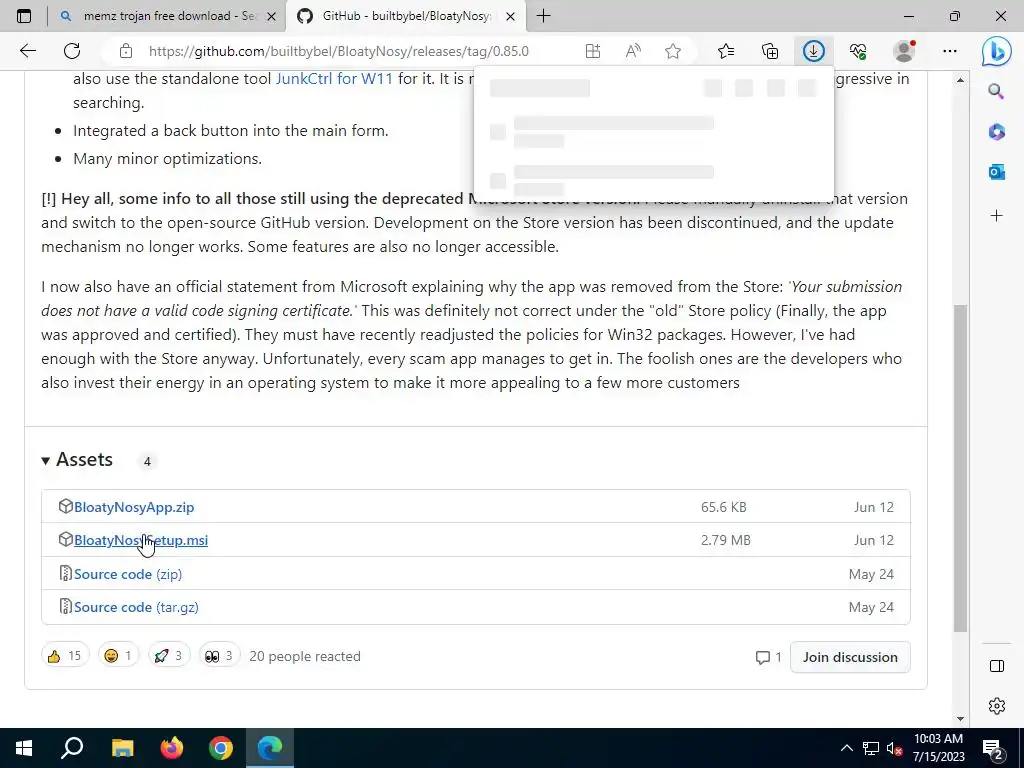The width and height of the screenshot is (1024, 768).
Task: Open the muted volume tray icon
Action: [x=895, y=748]
